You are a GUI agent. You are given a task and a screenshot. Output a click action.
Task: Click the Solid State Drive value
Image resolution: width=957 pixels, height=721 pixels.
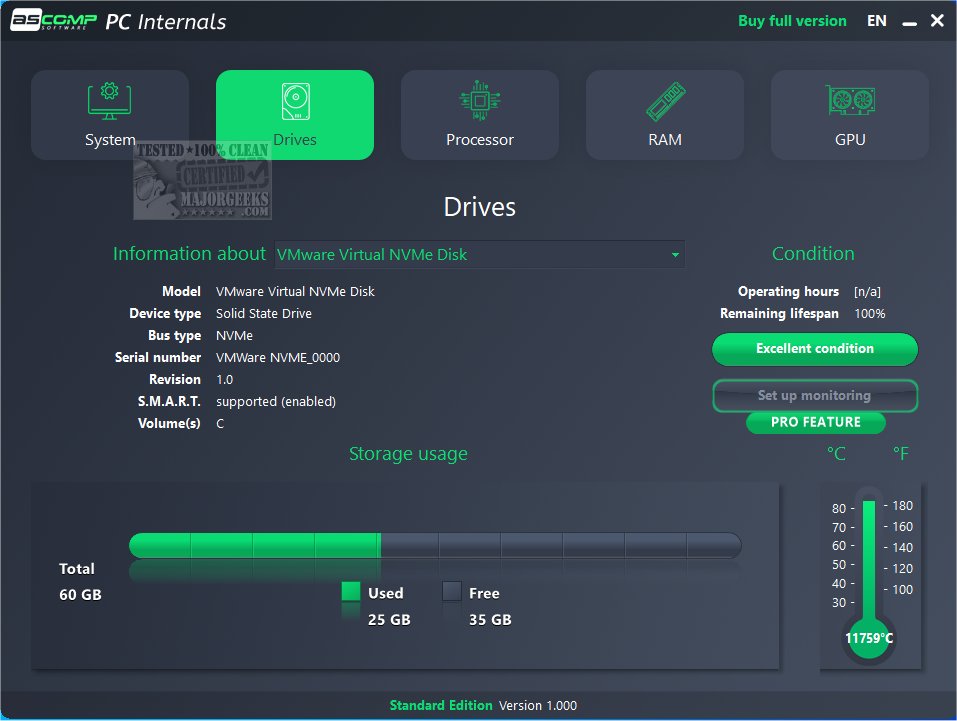264,314
